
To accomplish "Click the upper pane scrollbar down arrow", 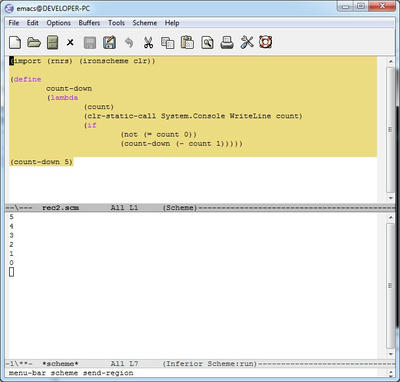I will 391,198.
